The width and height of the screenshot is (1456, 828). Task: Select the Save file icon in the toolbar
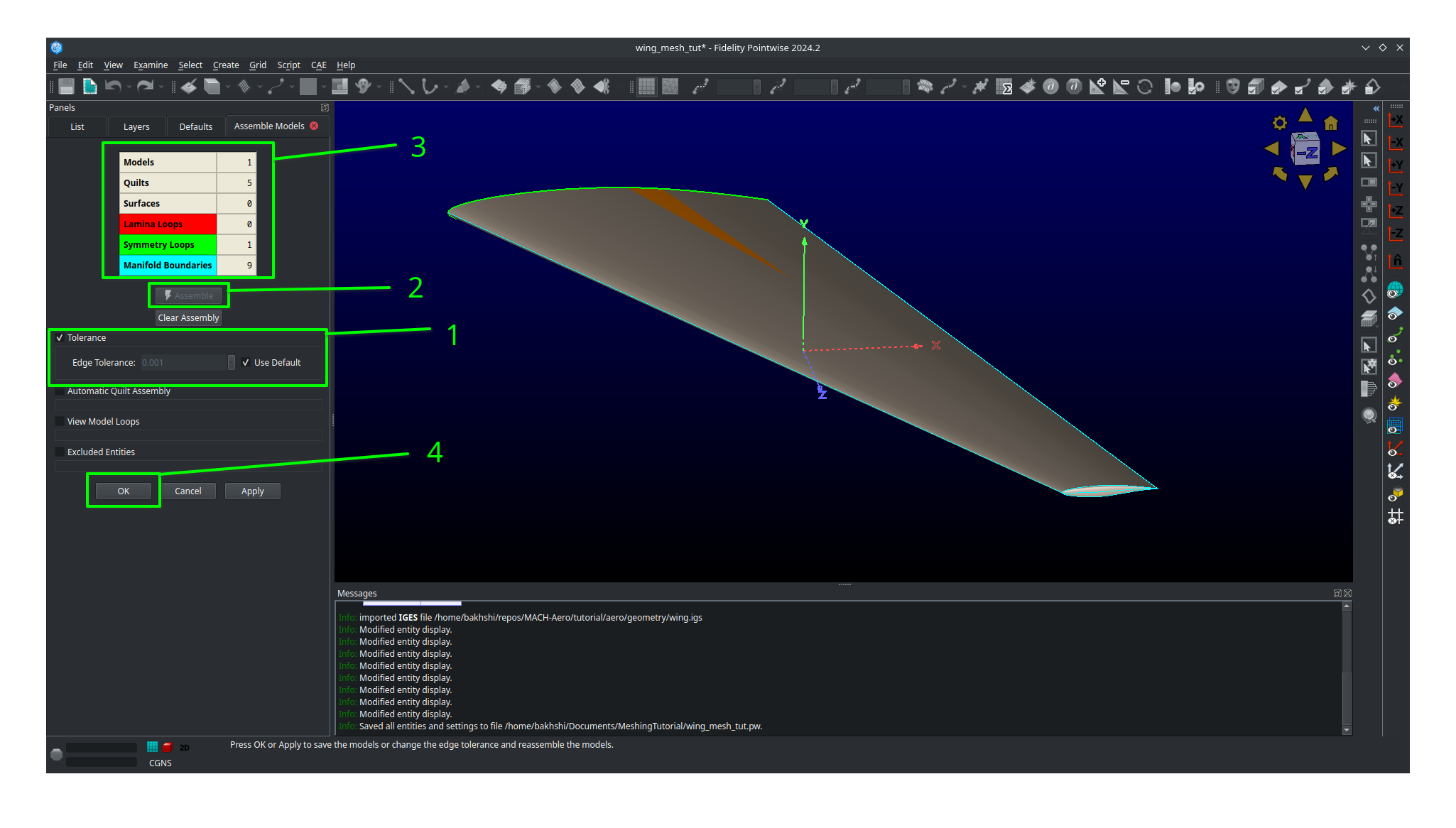[x=65, y=87]
